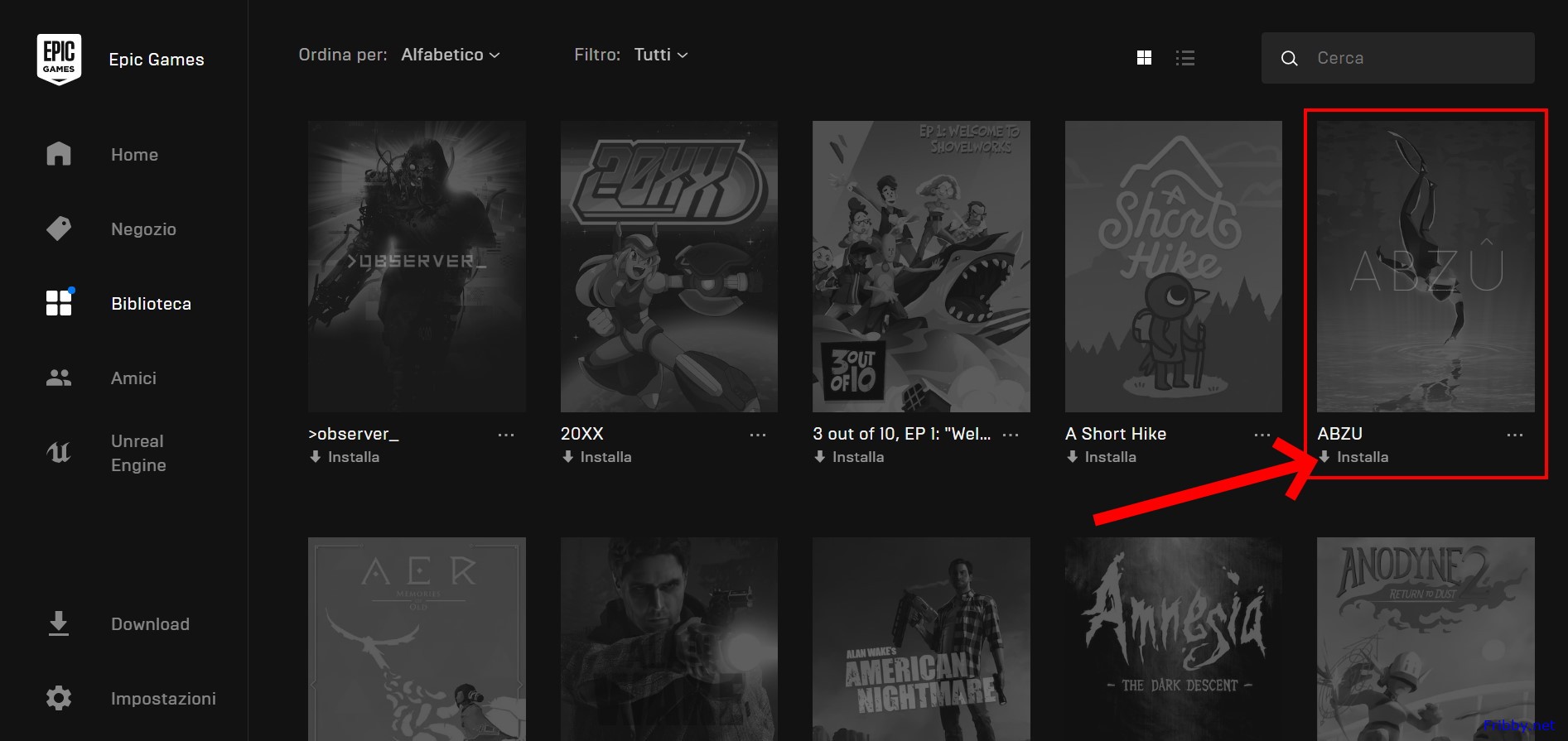Select the >observer_ cover art
This screenshot has width=1568, height=741.
417,267
